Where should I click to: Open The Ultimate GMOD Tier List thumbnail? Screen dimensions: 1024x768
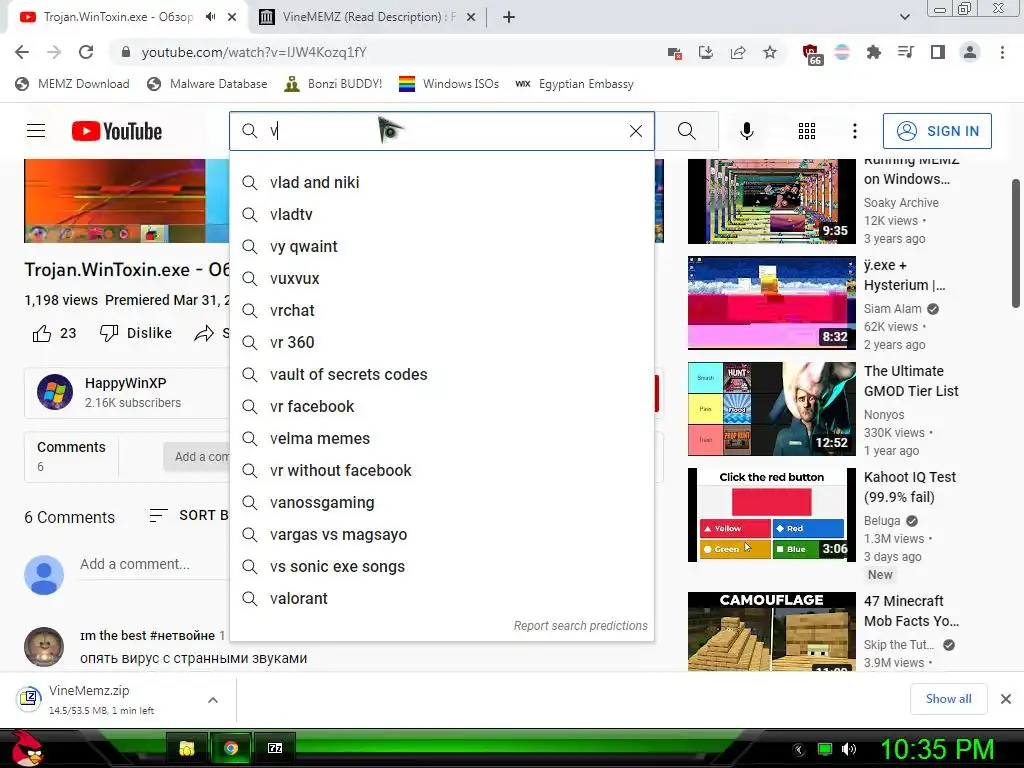[771, 409]
